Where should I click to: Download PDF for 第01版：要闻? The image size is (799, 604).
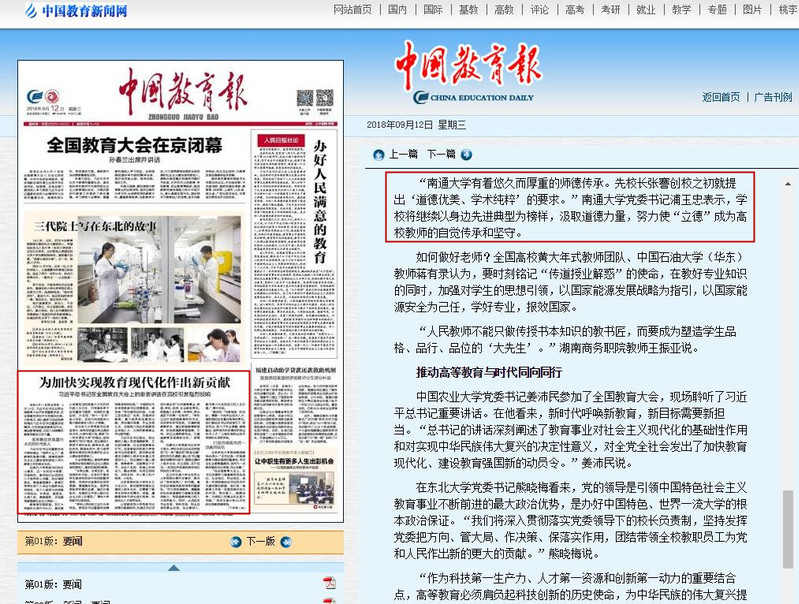tap(329, 583)
